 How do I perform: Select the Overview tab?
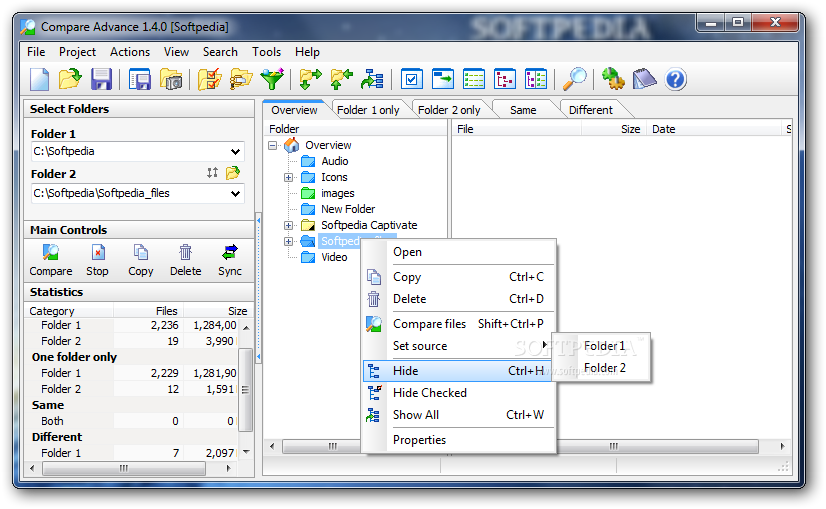point(294,110)
